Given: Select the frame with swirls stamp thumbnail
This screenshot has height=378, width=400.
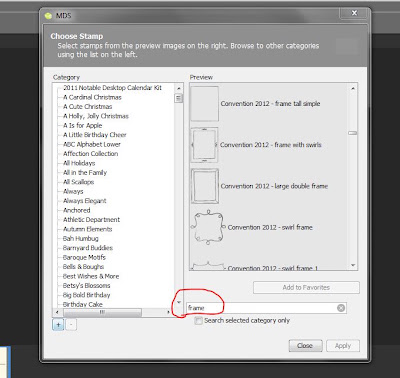Looking at the screenshot, I should (204, 145).
